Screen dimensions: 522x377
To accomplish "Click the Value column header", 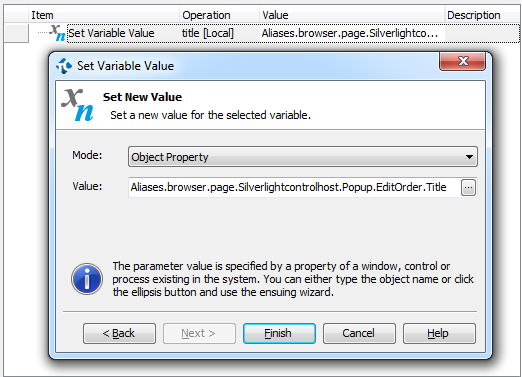I will coord(352,15).
